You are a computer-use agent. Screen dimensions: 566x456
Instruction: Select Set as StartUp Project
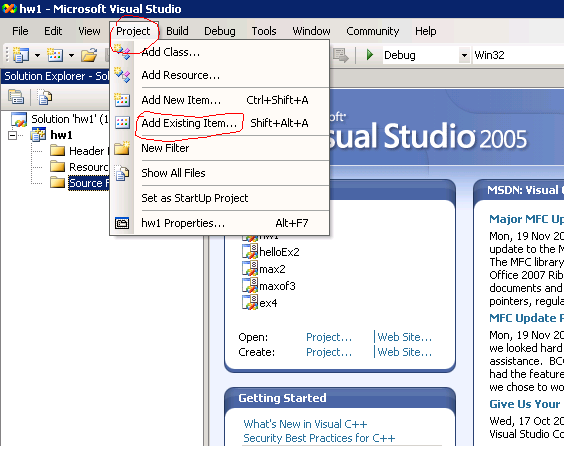pos(195,198)
